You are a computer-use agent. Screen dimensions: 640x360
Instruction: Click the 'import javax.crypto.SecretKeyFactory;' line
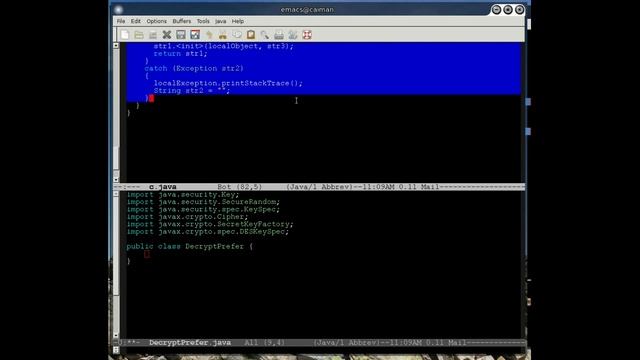[x=210, y=224]
